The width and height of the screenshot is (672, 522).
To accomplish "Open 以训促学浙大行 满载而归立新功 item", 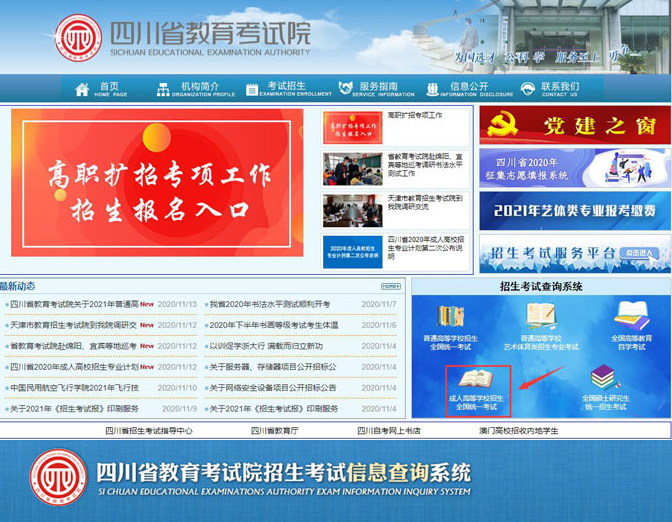I will 266,346.
